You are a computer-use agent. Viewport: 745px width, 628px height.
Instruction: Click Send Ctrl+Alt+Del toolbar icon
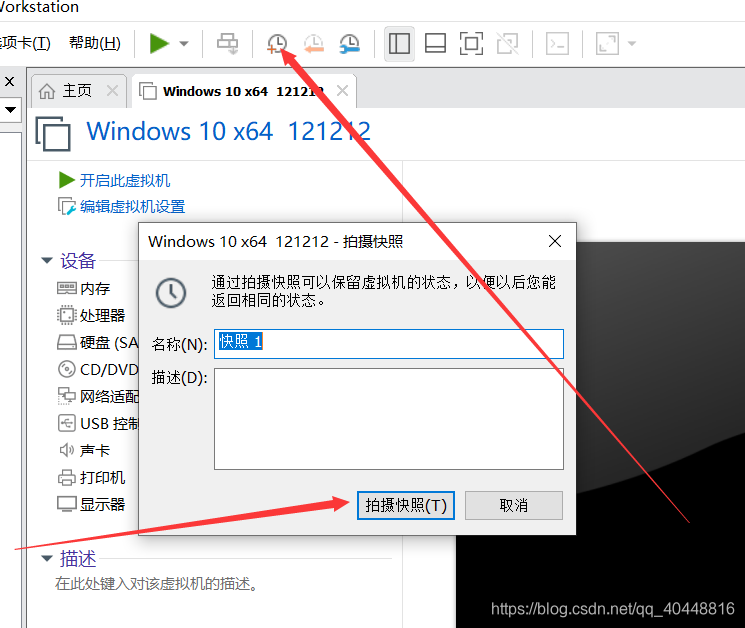coord(228,44)
